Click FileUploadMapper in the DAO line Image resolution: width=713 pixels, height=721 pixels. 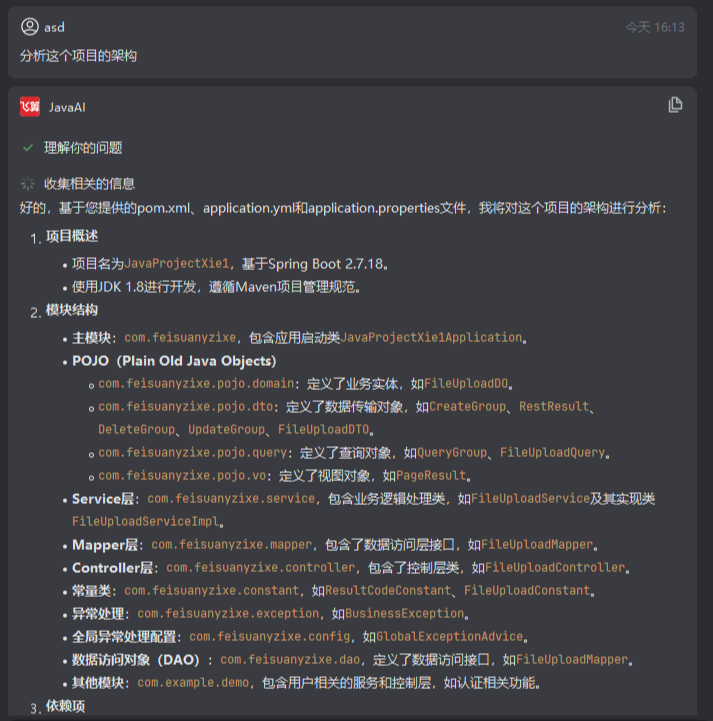tap(572, 659)
